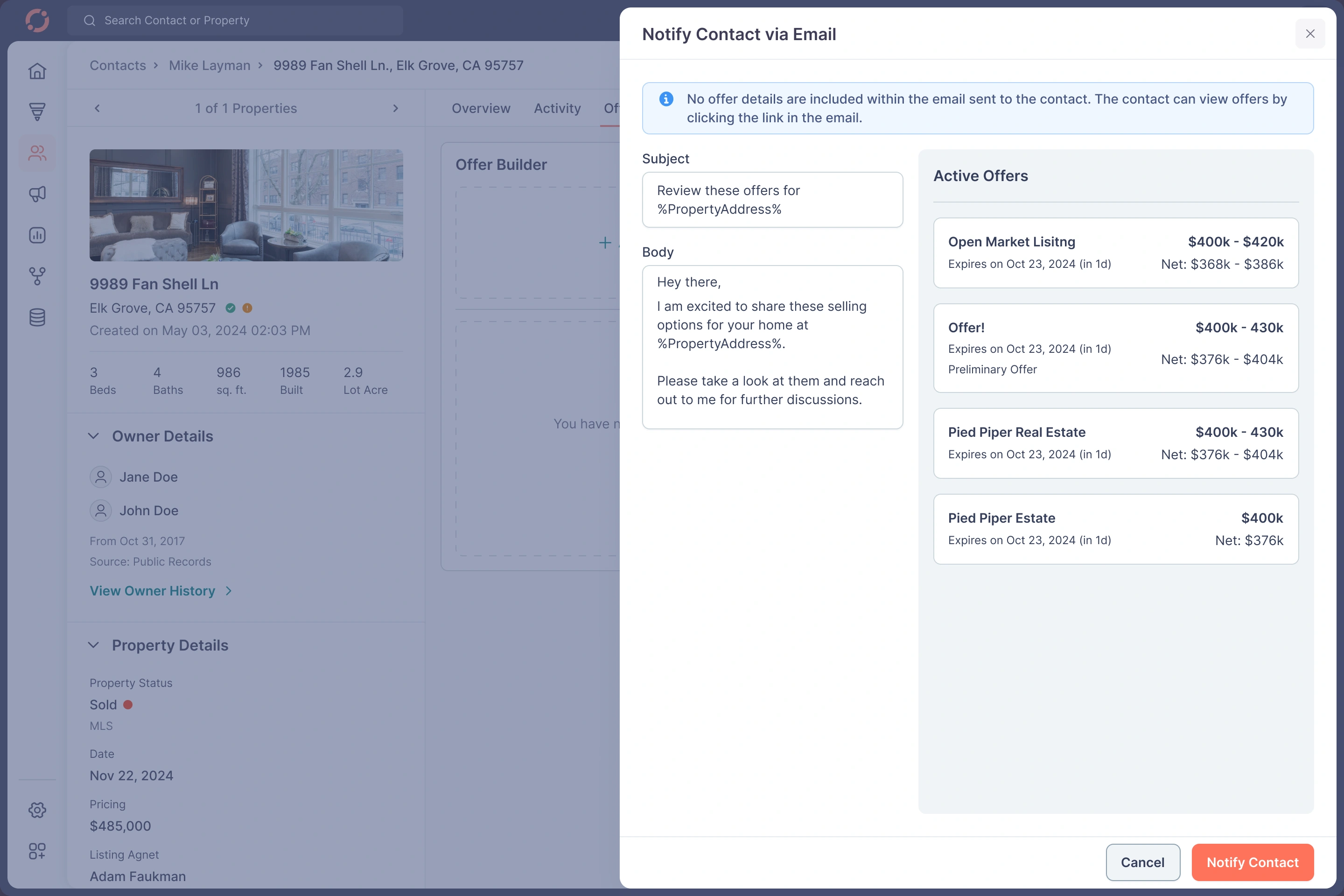This screenshot has height=896, width=1344.
Task: Switch to the Overview tab
Action: pyautogui.click(x=481, y=108)
